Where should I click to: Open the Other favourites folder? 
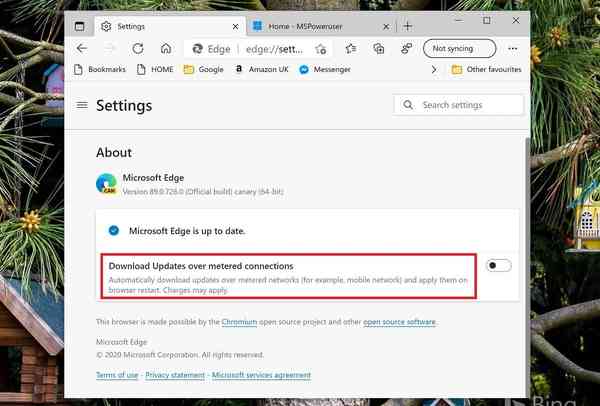486,69
